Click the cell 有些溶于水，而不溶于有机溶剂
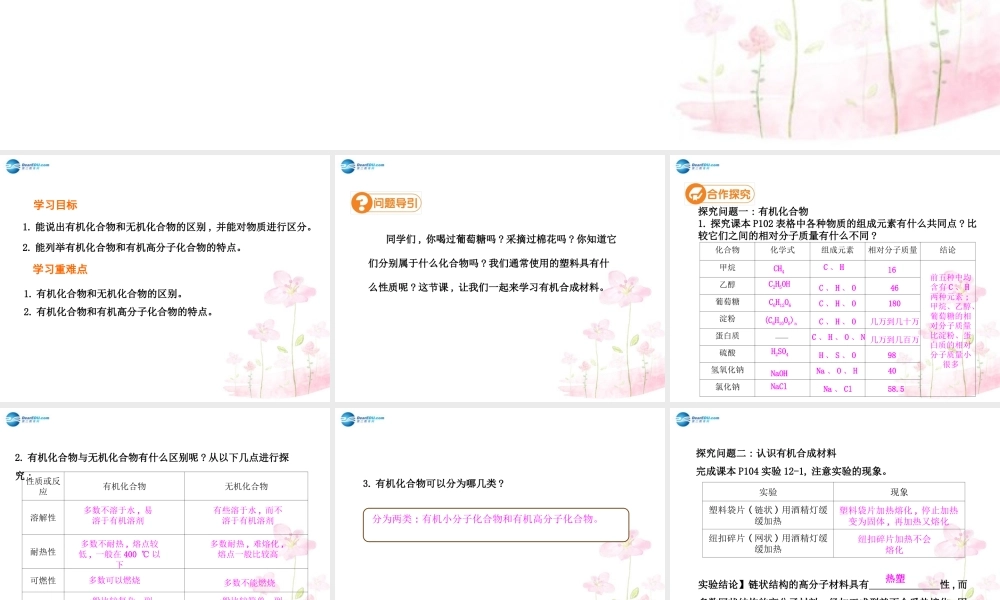 pos(247,515)
